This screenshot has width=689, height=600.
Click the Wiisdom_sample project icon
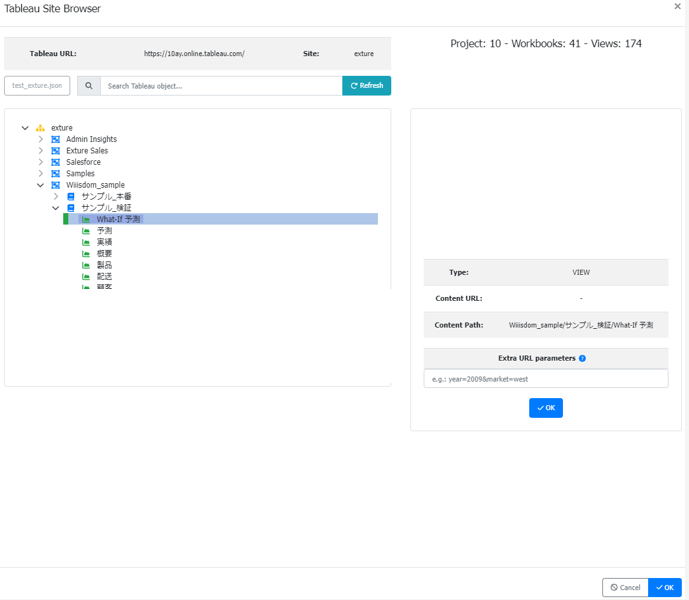(55, 185)
